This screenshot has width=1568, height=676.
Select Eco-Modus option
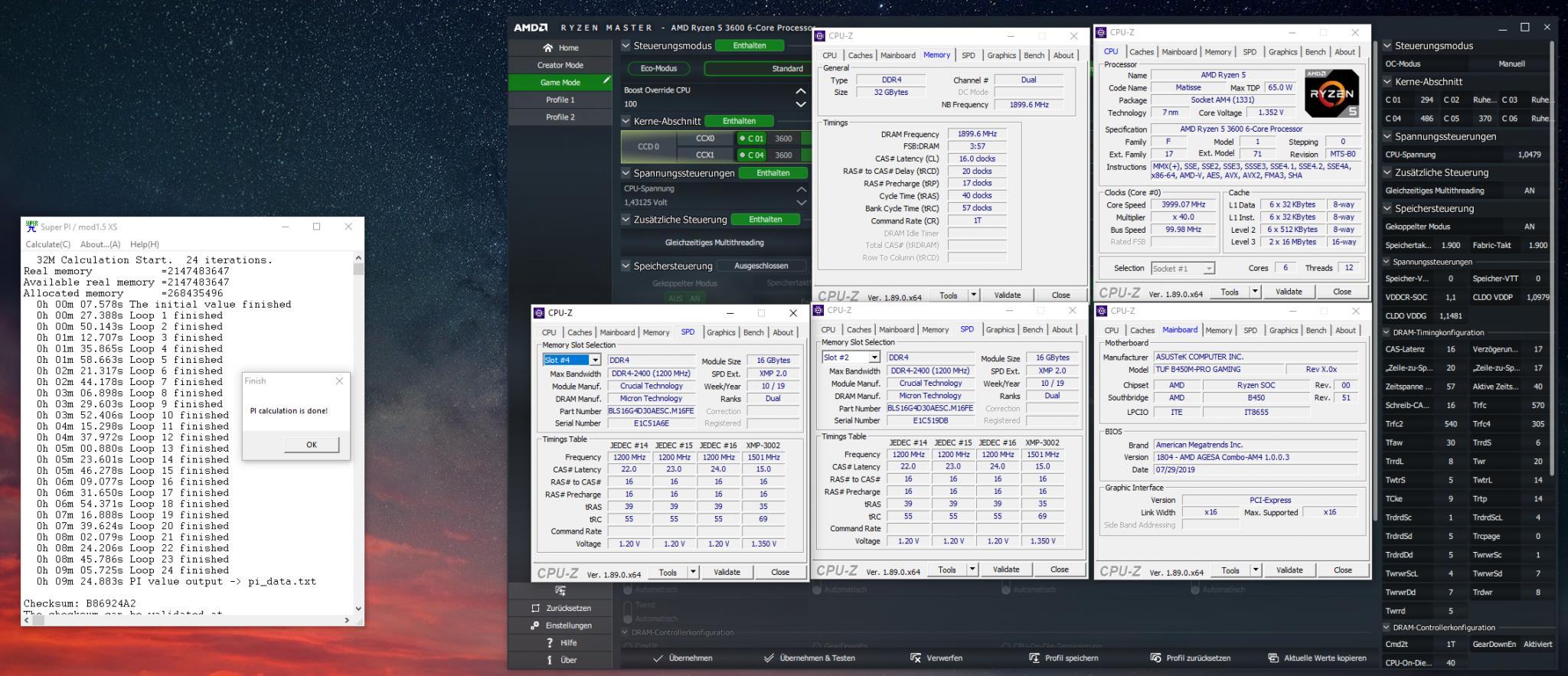point(658,68)
